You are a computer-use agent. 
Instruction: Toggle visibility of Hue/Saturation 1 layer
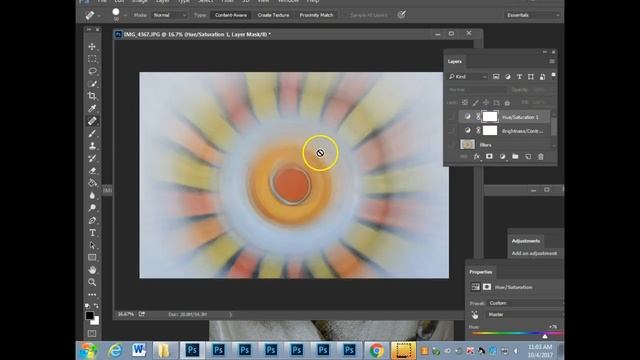(x=451, y=117)
